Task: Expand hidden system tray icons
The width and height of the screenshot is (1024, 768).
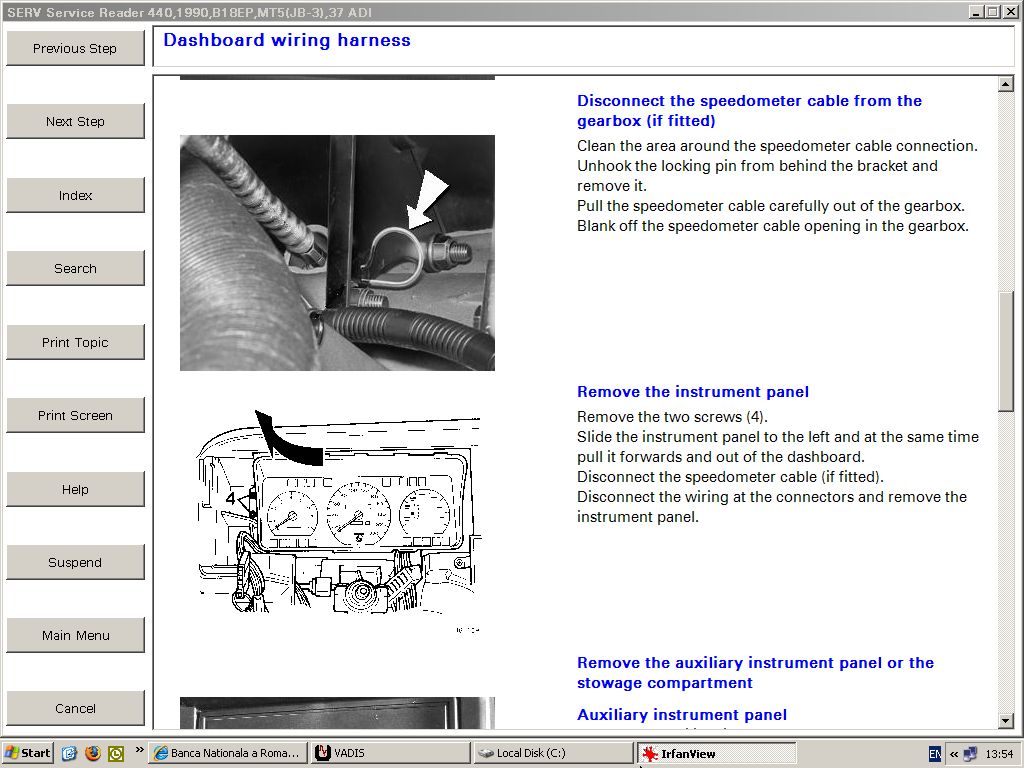Action: point(953,754)
